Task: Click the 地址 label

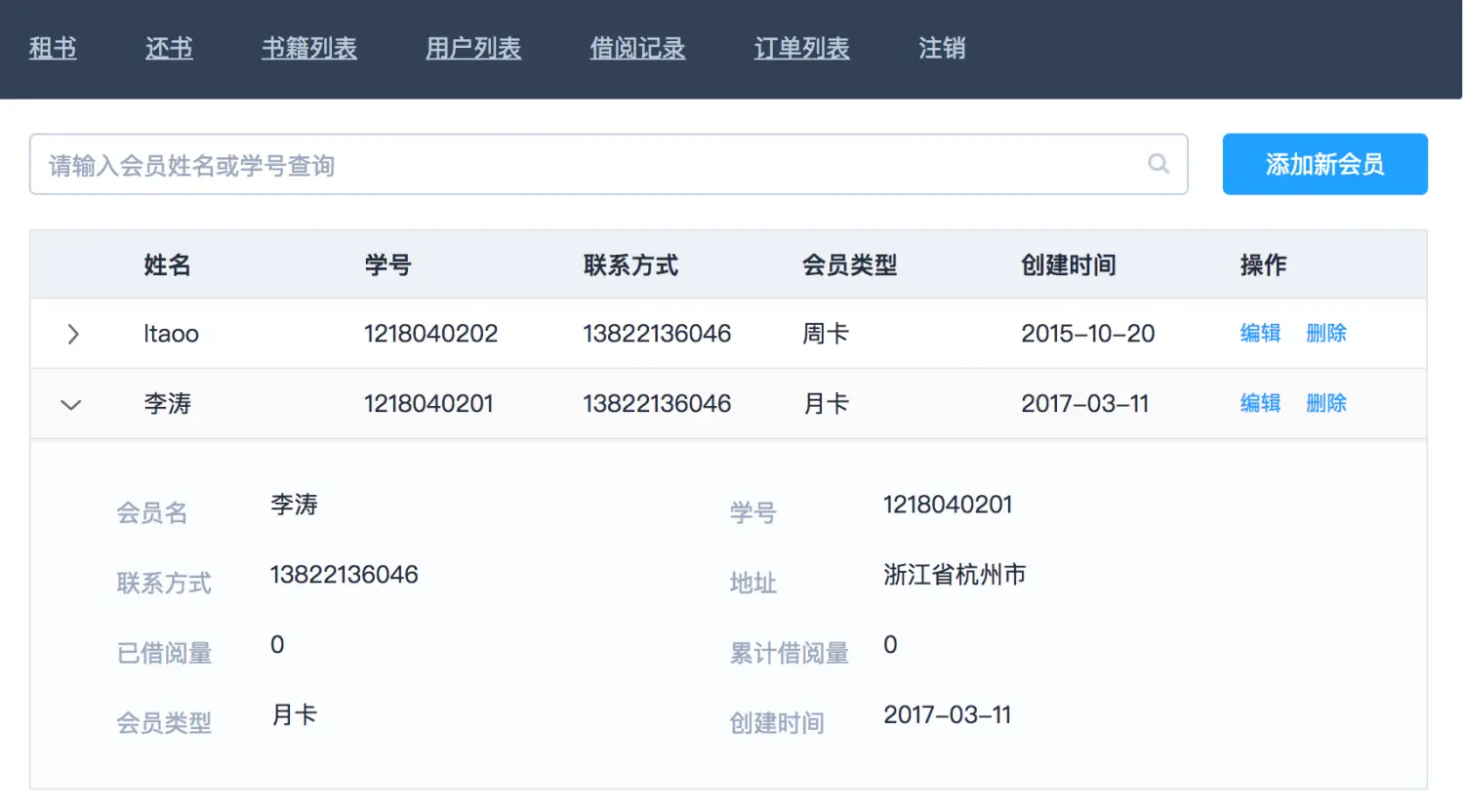Action: pos(752,584)
